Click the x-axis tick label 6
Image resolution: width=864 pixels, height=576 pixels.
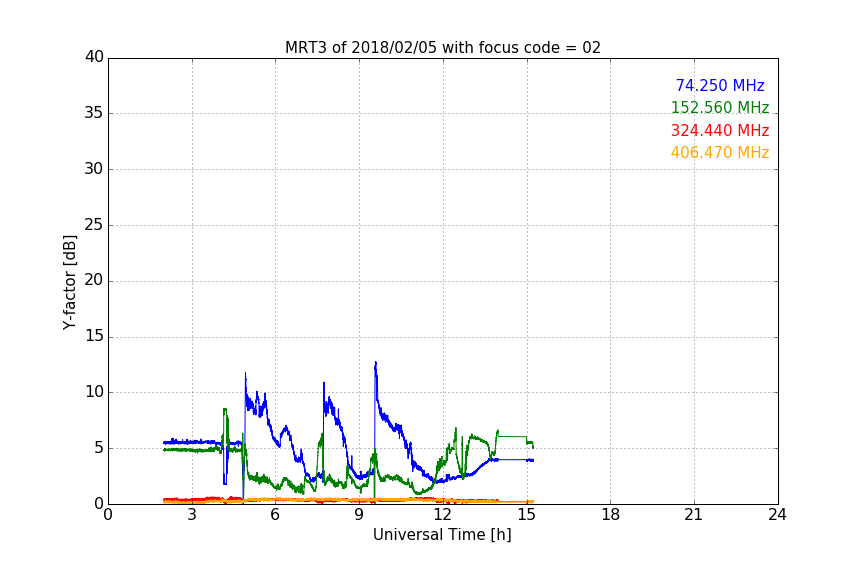(276, 515)
